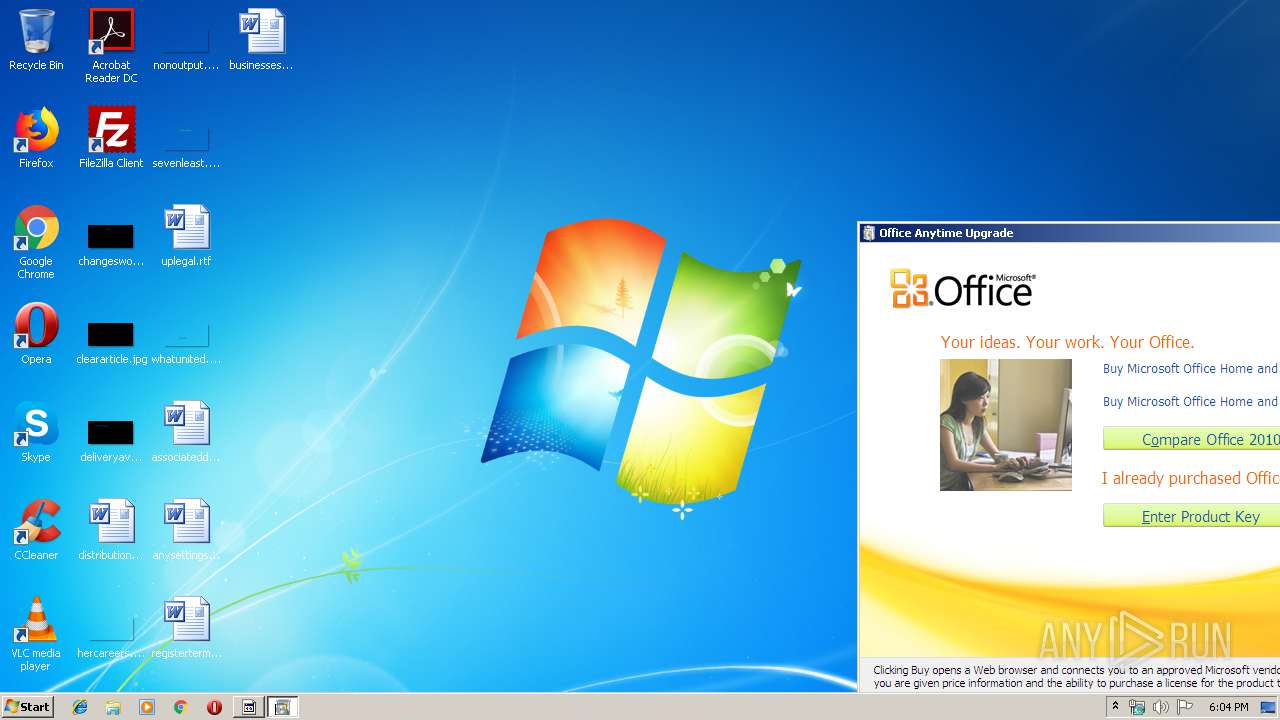Launch Acrobat Reader DC shortcut

point(111,46)
